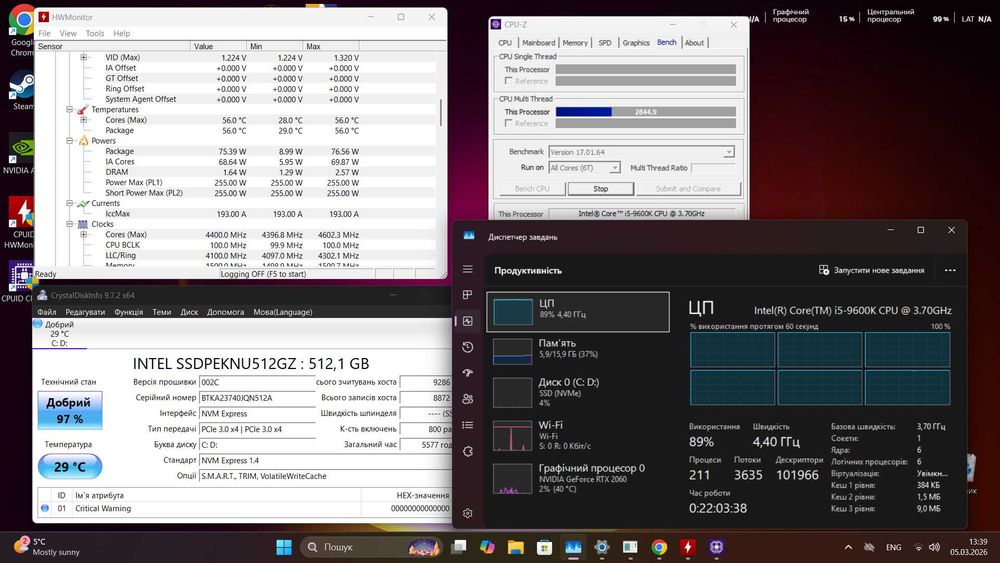Open Task Manager settings gear

[467, 513]
